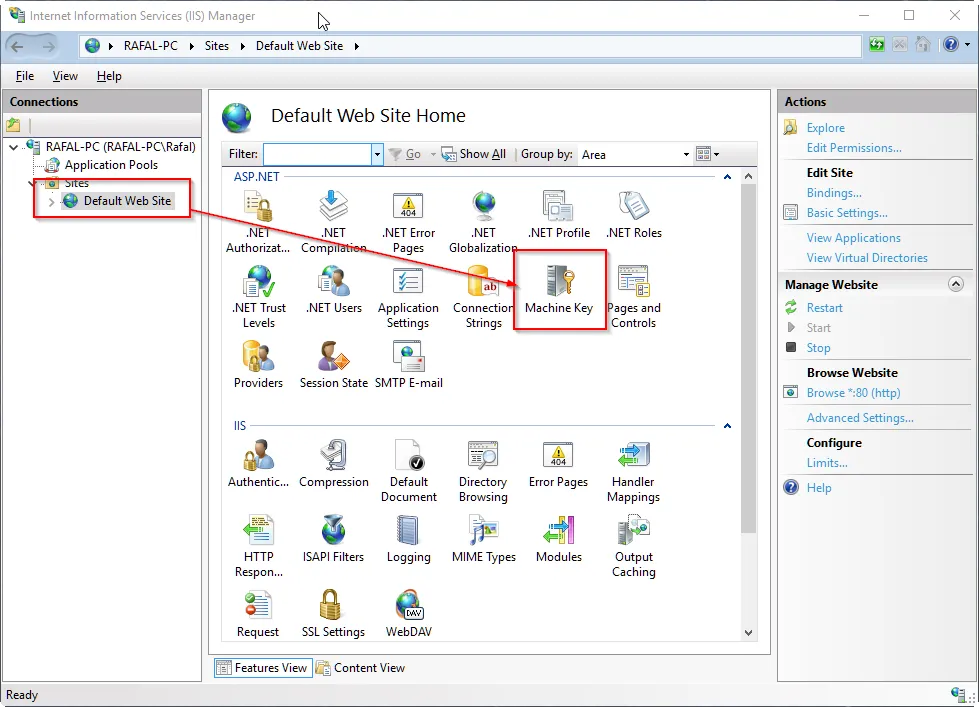Open the Compression feature
The image size is (979, 707).
pos(333,464)
